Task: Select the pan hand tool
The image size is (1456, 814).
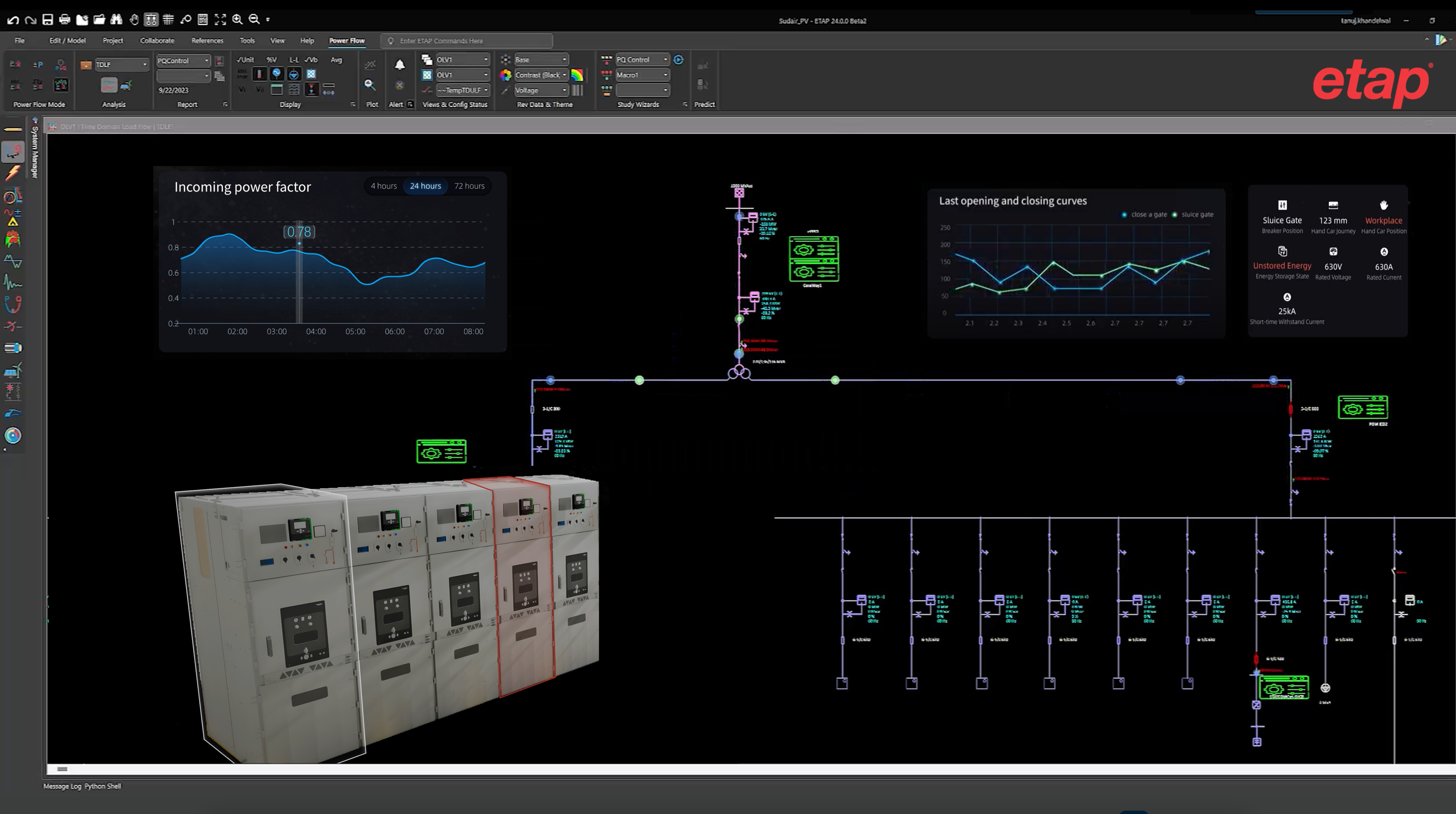Action: click(134, 20)
